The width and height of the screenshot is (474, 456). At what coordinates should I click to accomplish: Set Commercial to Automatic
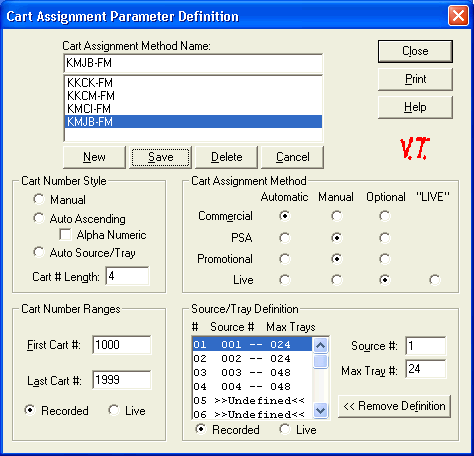click(x=285, y=216)
